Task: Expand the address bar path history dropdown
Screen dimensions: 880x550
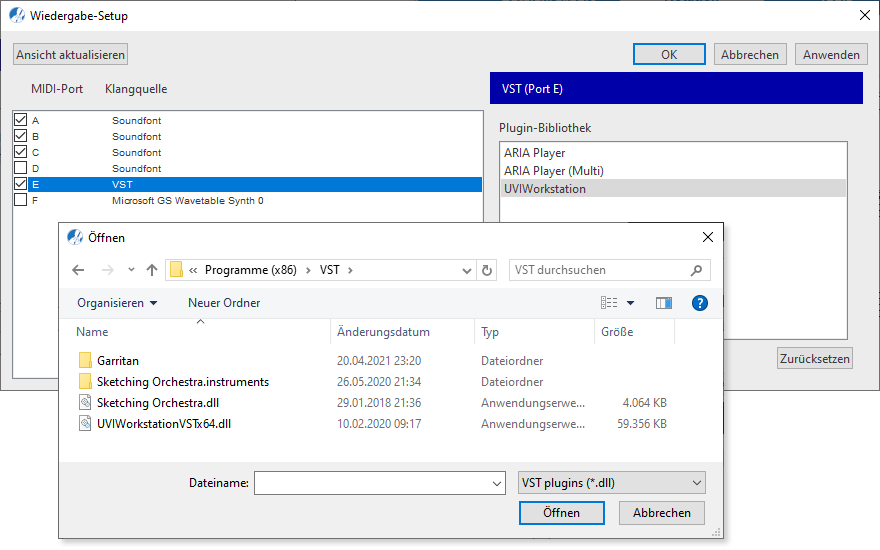Action: click(x=467, y=270)
